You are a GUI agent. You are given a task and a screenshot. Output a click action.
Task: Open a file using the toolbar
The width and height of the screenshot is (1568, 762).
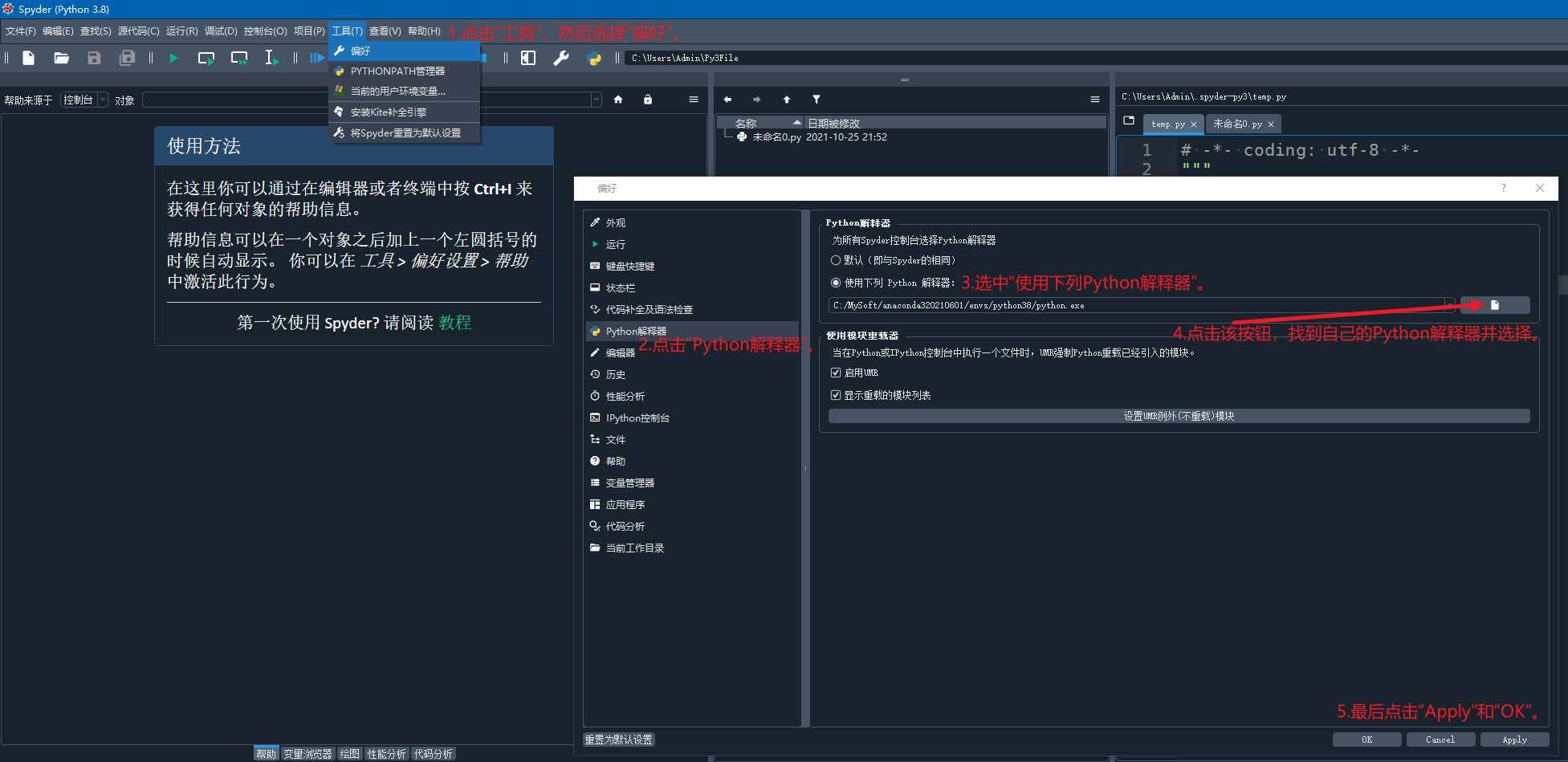(x=61, y=57)
